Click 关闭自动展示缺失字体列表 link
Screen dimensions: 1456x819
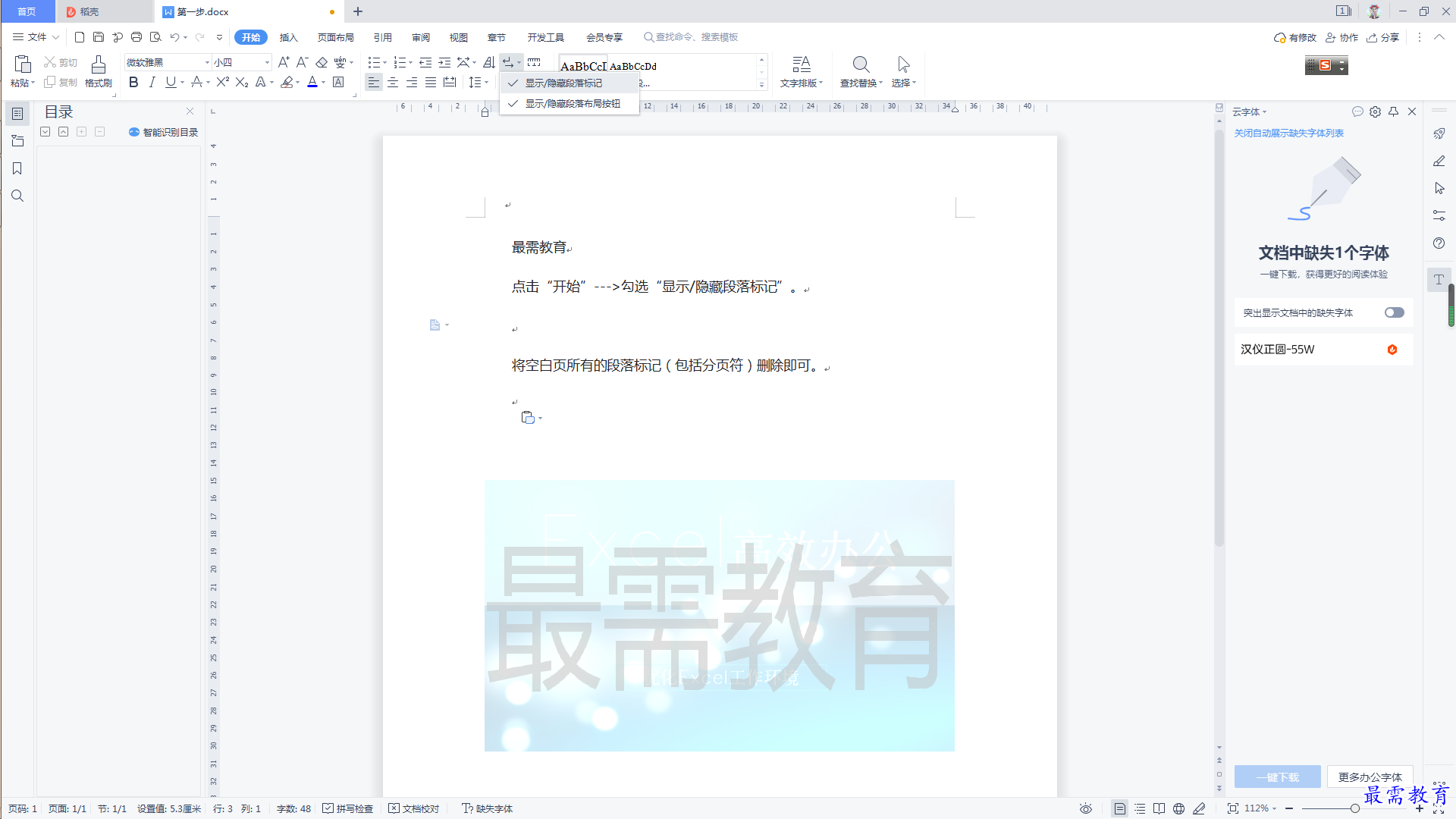click(x=1288, y=133)
